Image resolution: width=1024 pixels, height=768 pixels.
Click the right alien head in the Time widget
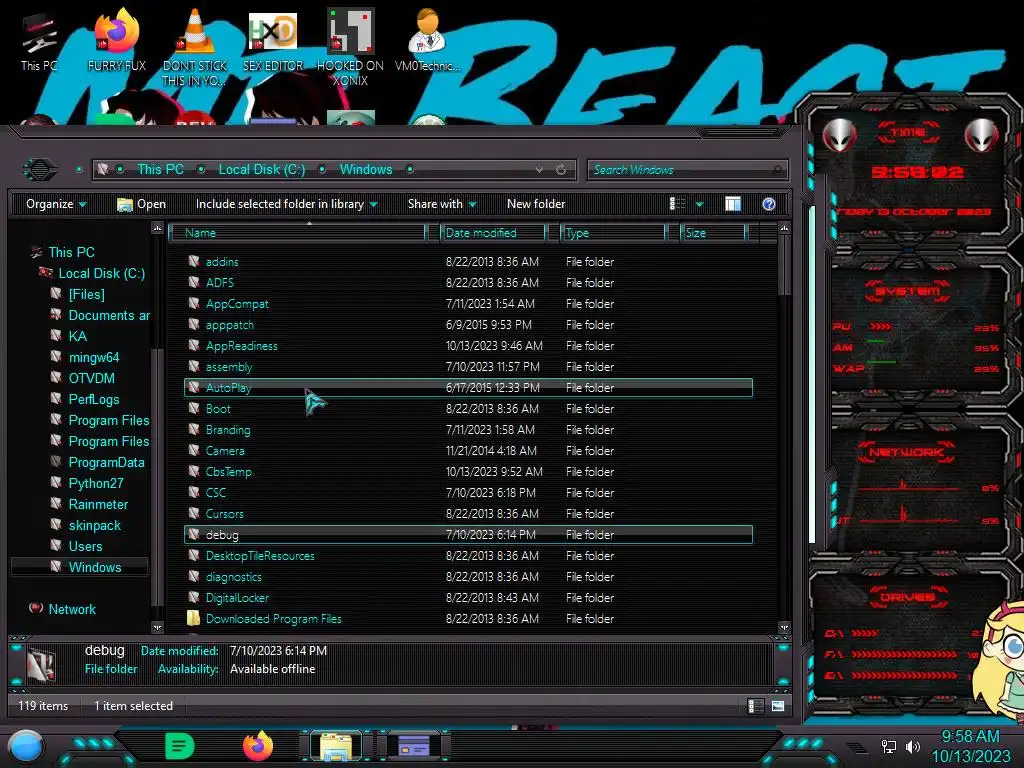tap(981, 136)
